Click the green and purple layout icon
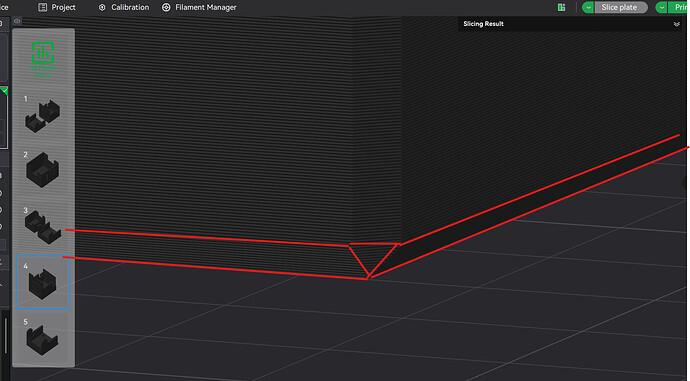The height and width of the screenshot is (381, 690). [x=562, y=7]
